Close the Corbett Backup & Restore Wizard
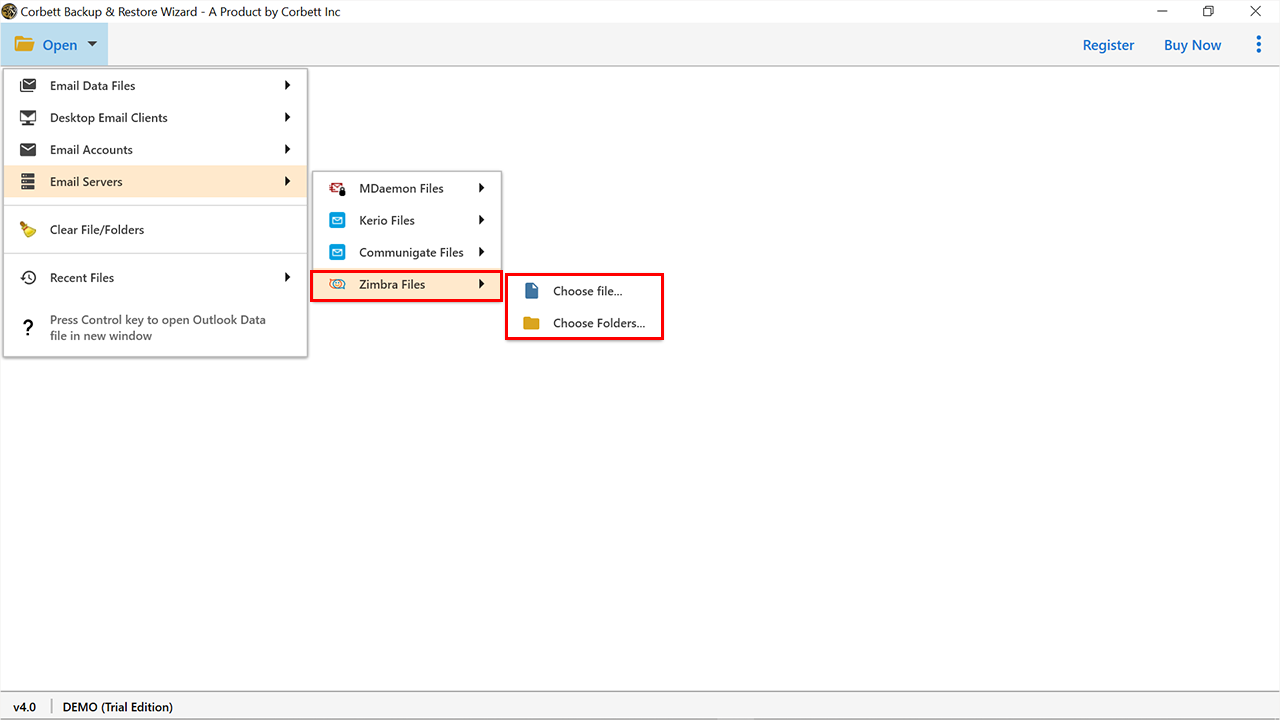The image size is (1280, 720). tap(1254, 12)
